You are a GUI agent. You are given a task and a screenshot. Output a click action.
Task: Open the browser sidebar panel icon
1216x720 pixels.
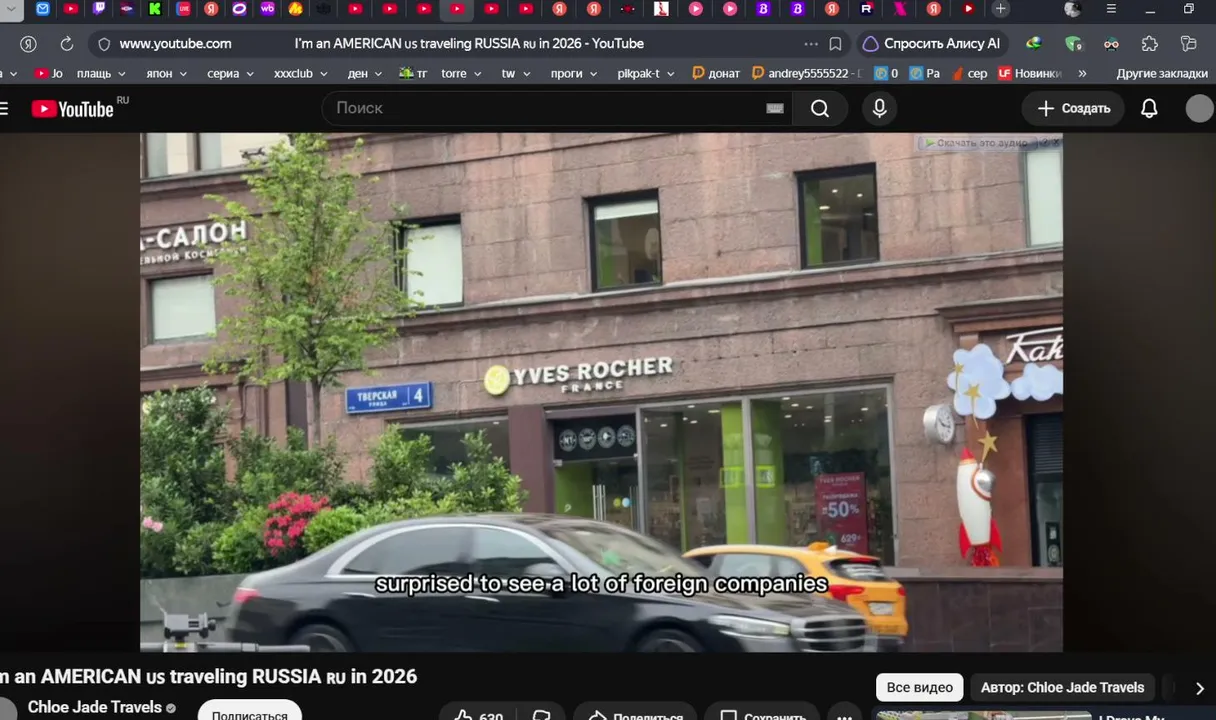pyautogui.click(x=1188, y=44)
